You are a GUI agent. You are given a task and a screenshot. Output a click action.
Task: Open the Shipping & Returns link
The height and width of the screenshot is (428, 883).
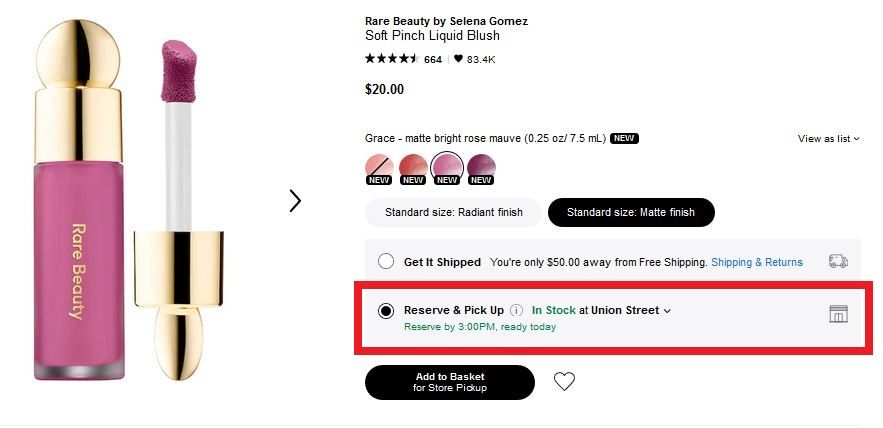point(756,262)
